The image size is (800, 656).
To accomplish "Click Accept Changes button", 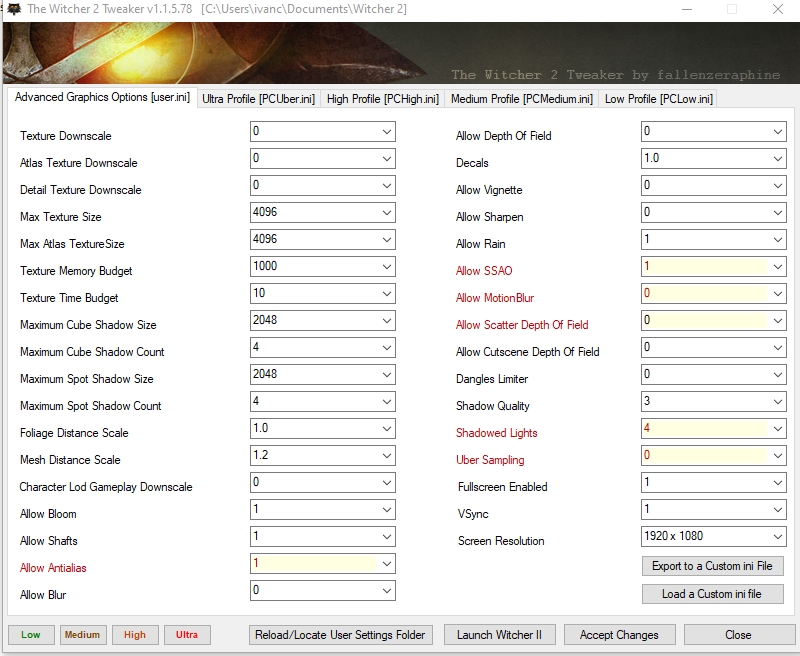I will click(x=619, y=635).
